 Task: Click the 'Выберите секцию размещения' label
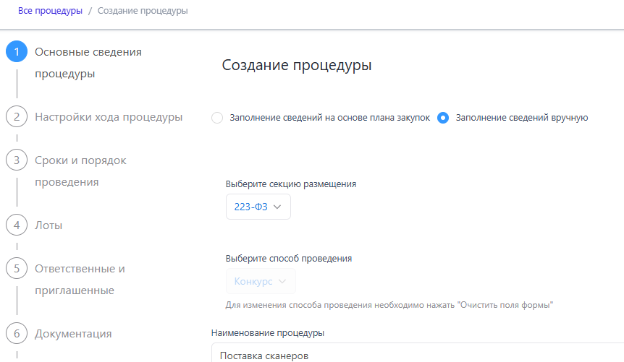click(291, 184)
